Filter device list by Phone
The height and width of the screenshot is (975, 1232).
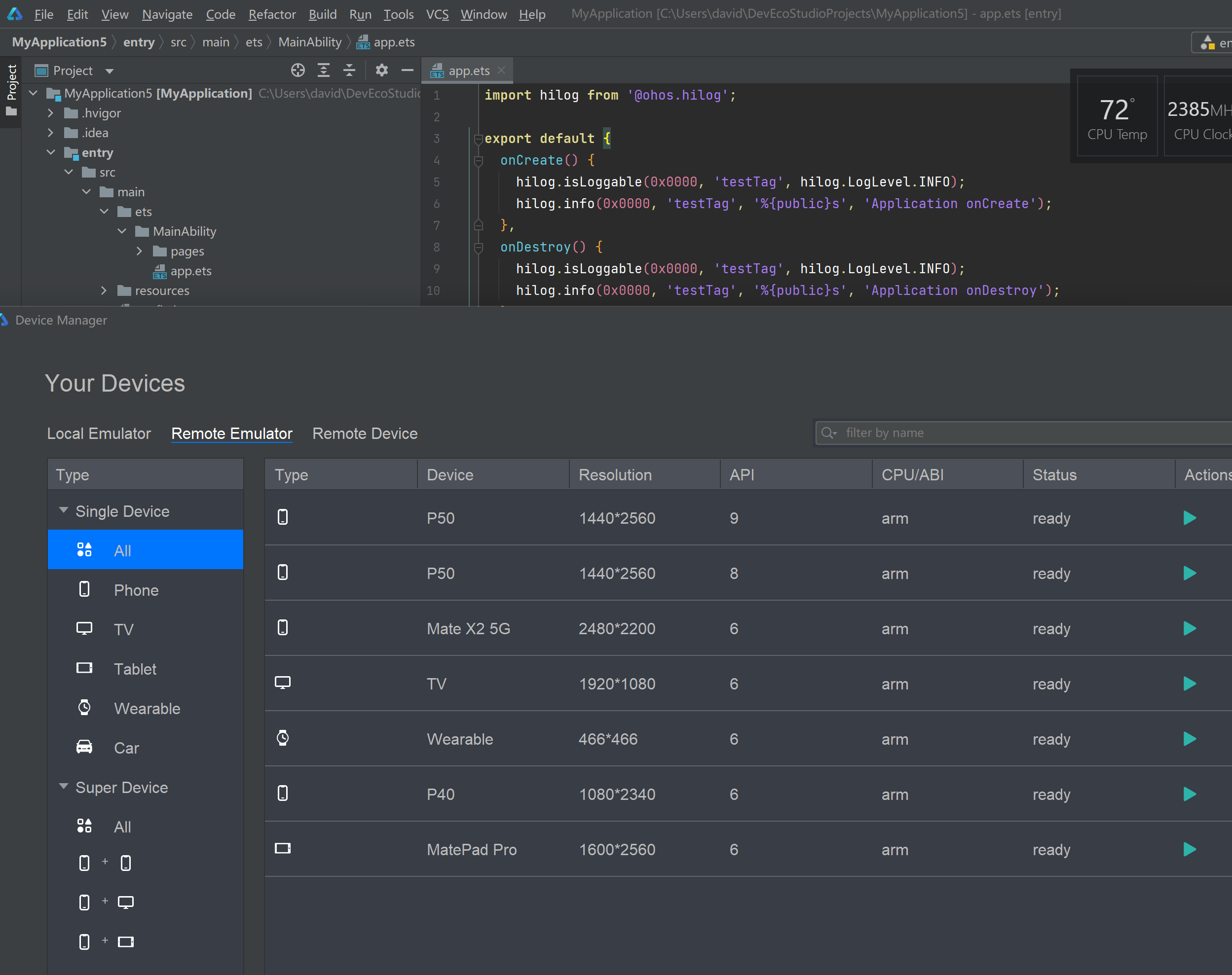[145, 590]
